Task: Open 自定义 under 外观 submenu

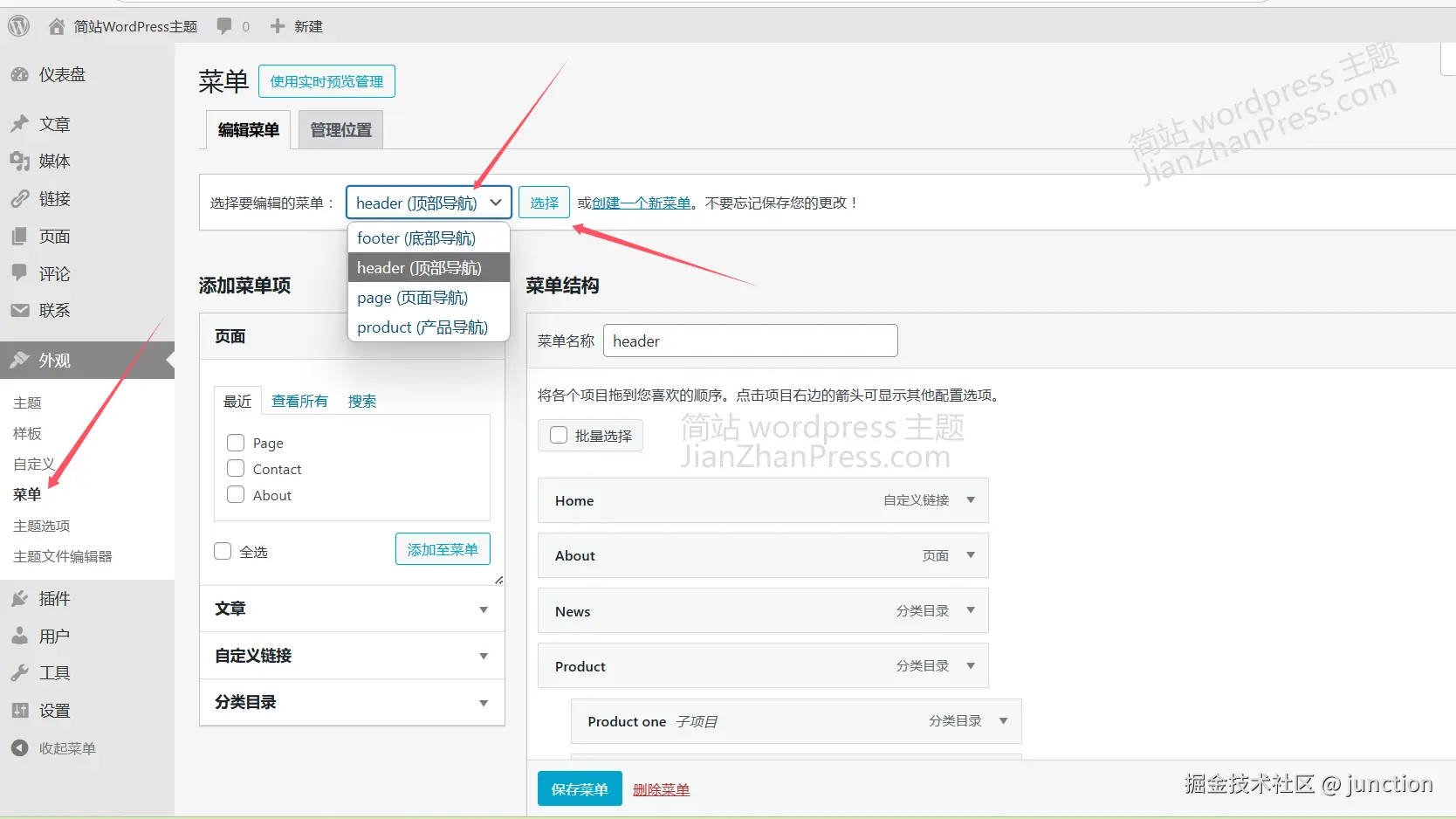Action: [34, 464]
